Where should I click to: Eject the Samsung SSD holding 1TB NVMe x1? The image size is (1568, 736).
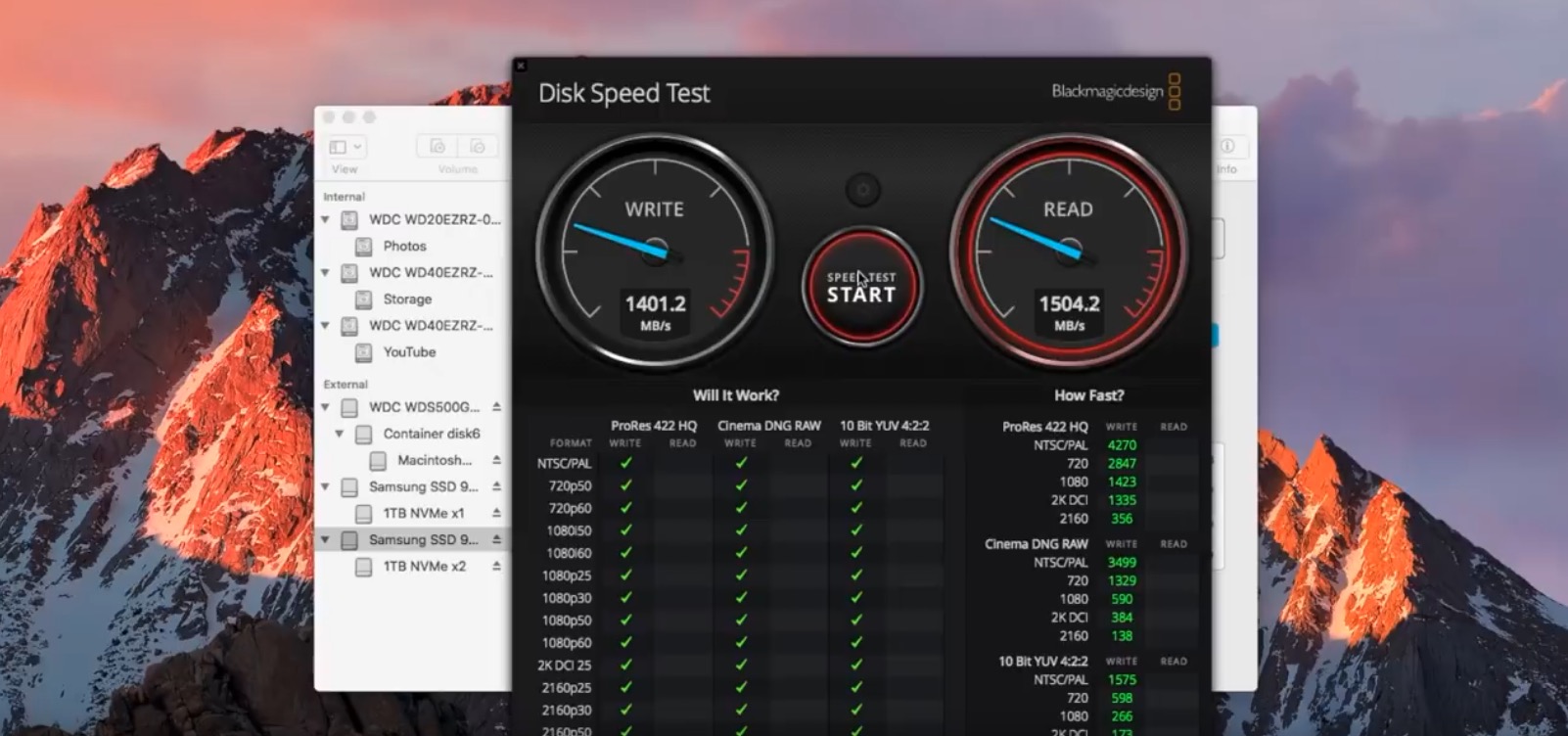[x=496, y=485]
